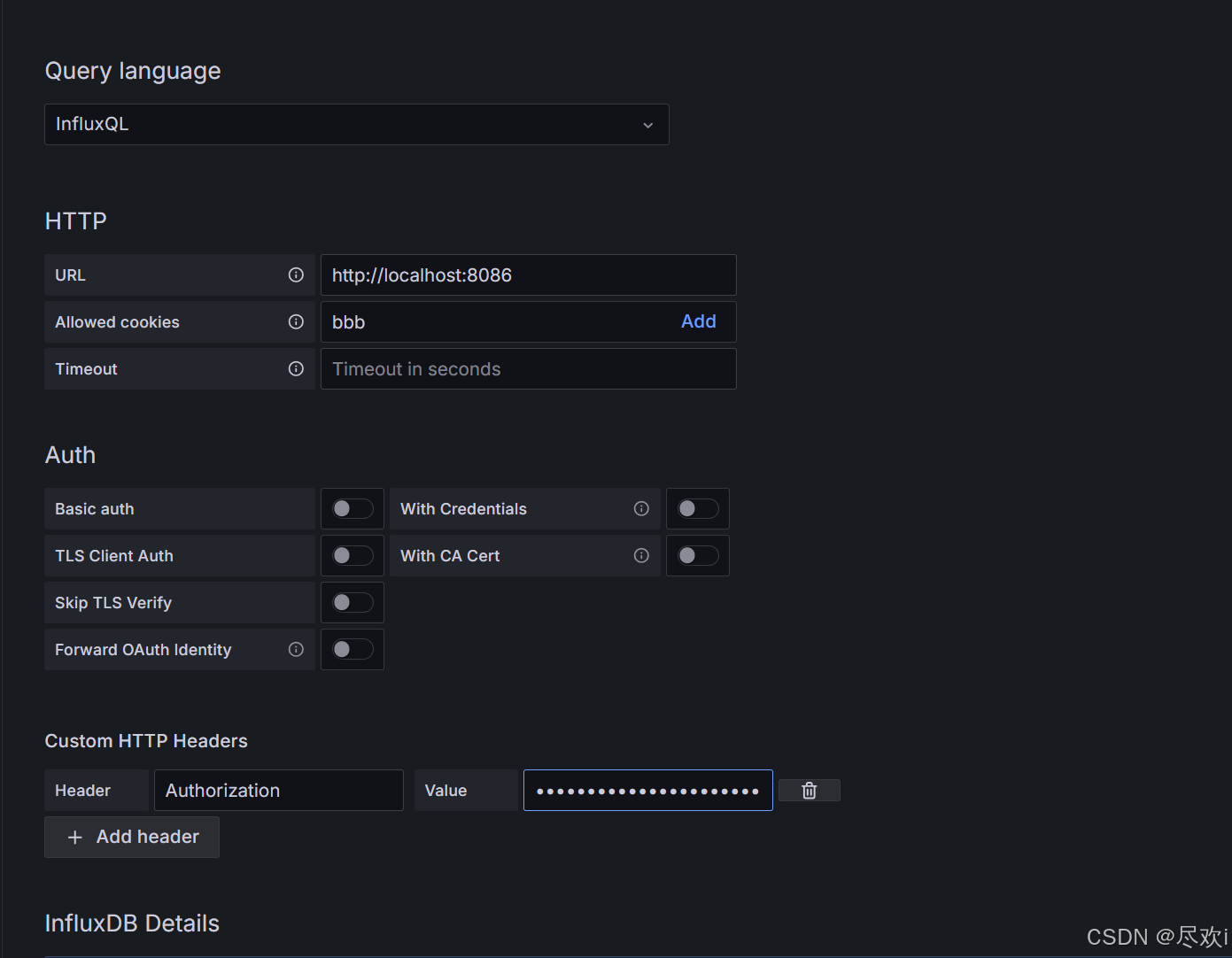The image size is (1232, 958).
Task: Click the TLS Client Auth label
Action: 114,556
